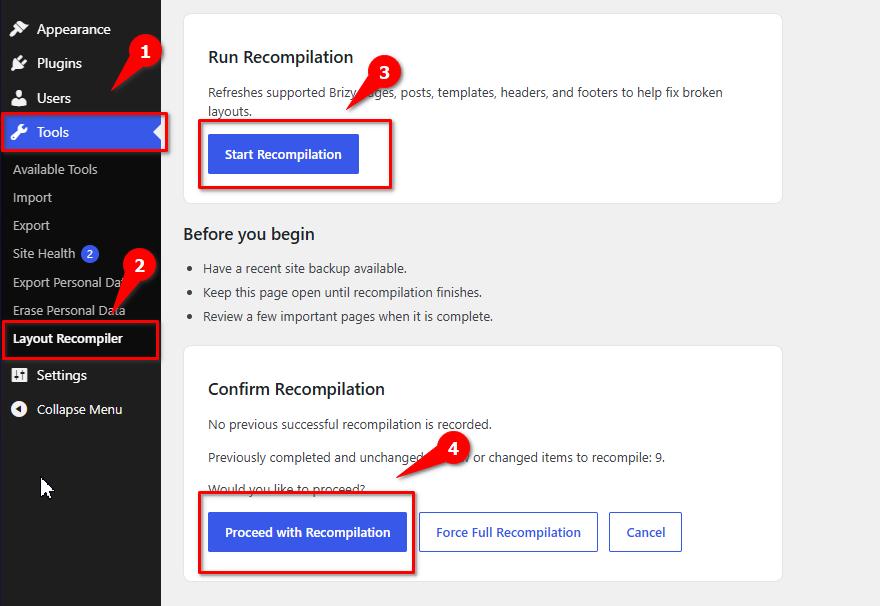Click the Appearance paintbrush icon
The image size is (880, 606).
(x=19, y=29)
